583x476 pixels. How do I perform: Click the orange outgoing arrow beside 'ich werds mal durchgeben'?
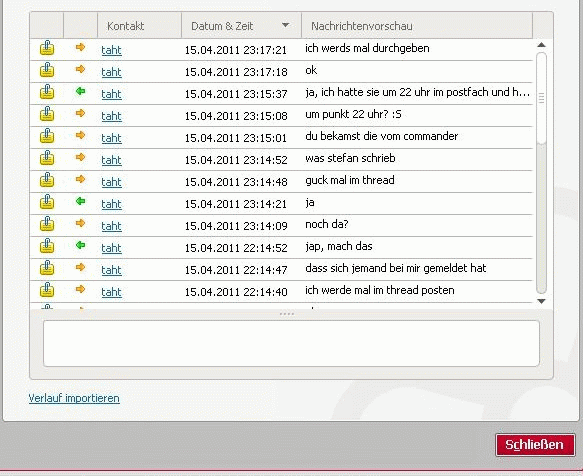pyautogui.click(x=80, y=47)
